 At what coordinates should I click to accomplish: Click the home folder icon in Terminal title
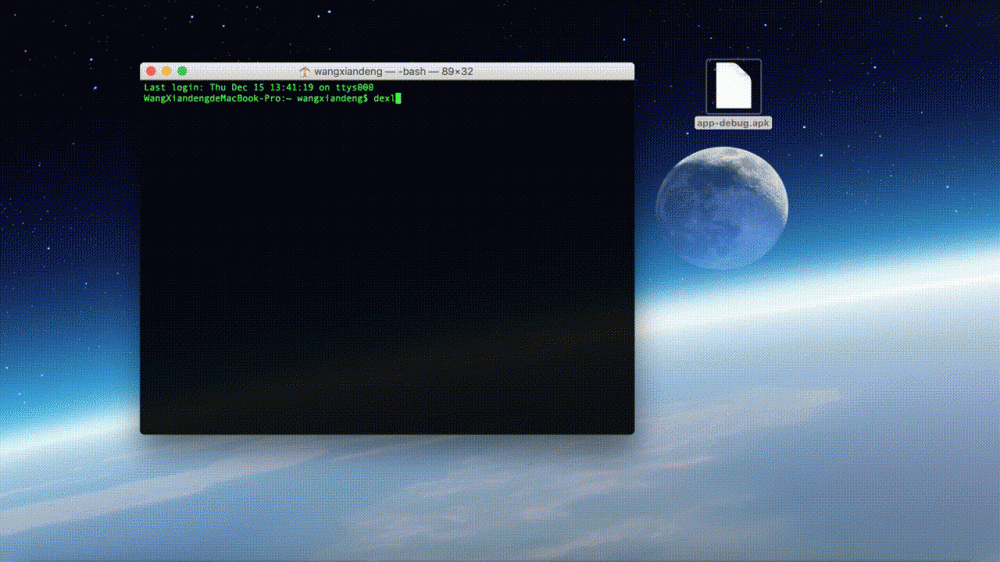point(305,71)
